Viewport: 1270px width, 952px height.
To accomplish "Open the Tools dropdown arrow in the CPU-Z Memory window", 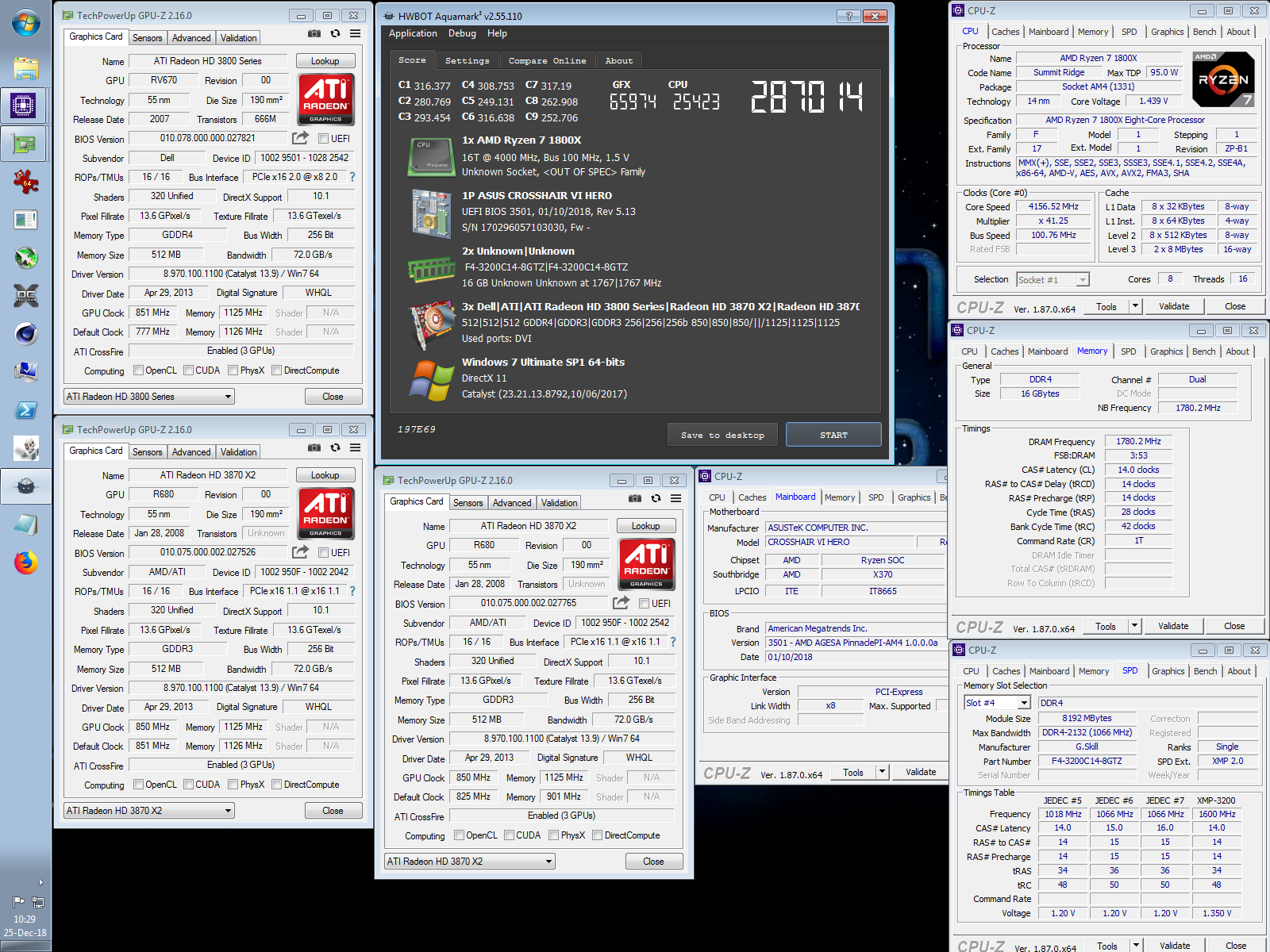I will [x=1134, y=626].
